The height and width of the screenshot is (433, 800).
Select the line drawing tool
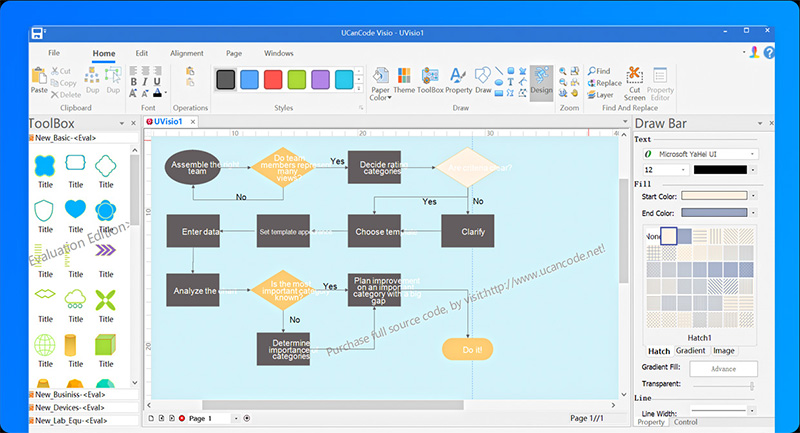click(x=498, y=71)
